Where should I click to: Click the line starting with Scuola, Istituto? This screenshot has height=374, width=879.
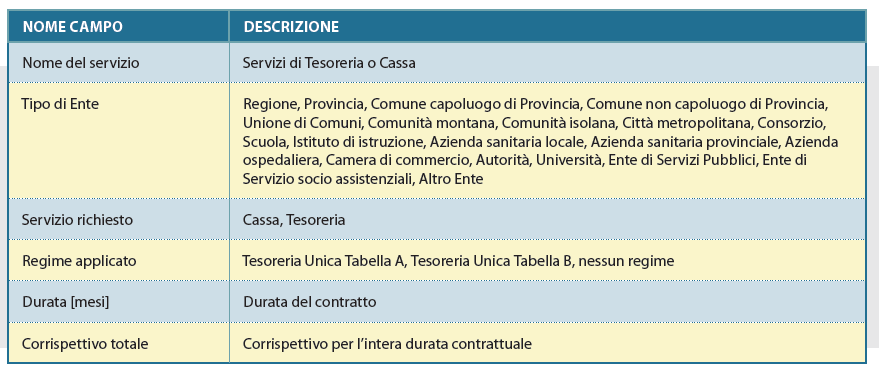click(540, 142)
